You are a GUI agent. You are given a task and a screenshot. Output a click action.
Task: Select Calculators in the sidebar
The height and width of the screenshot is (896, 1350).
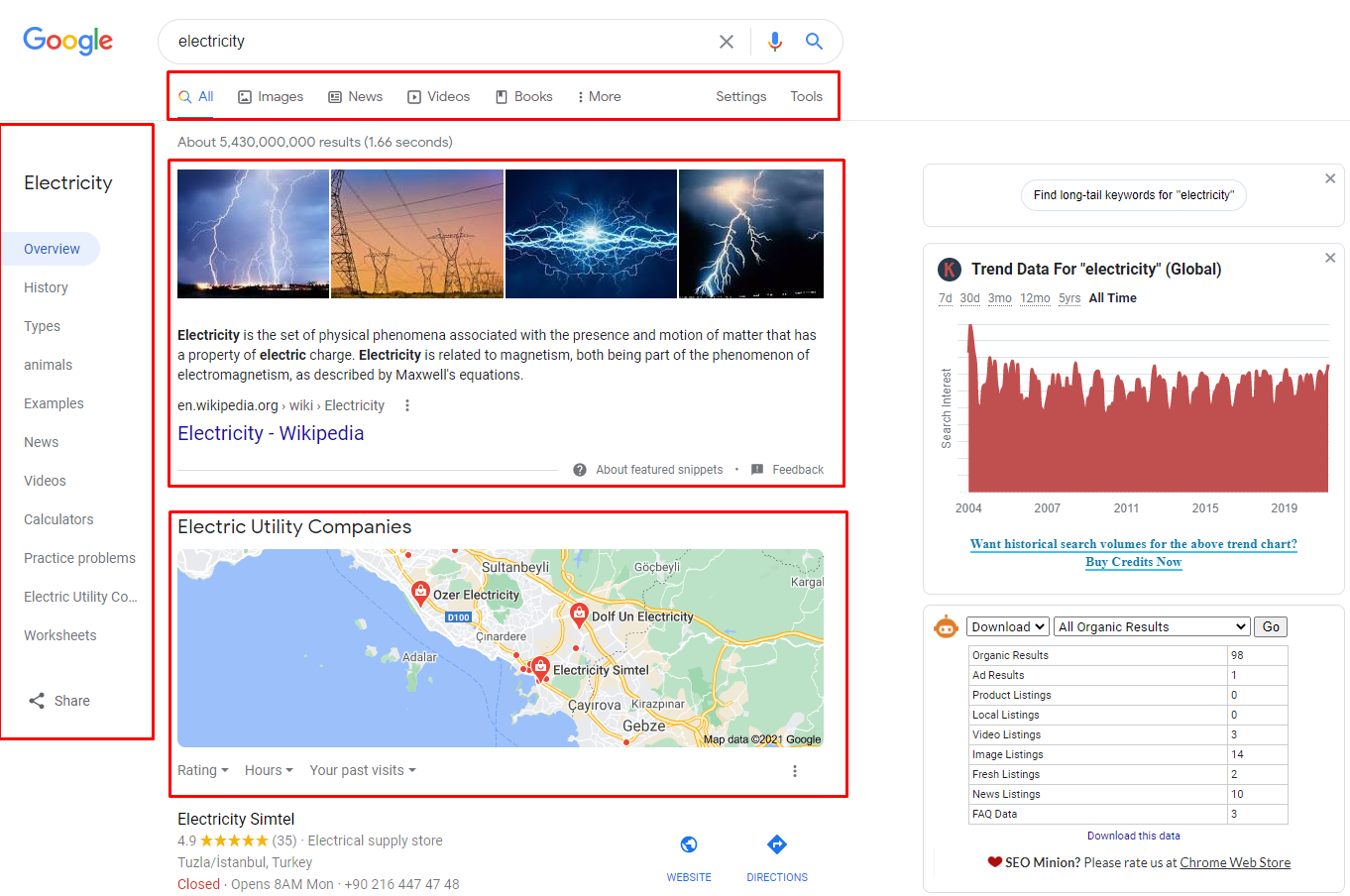click(58, 519)
